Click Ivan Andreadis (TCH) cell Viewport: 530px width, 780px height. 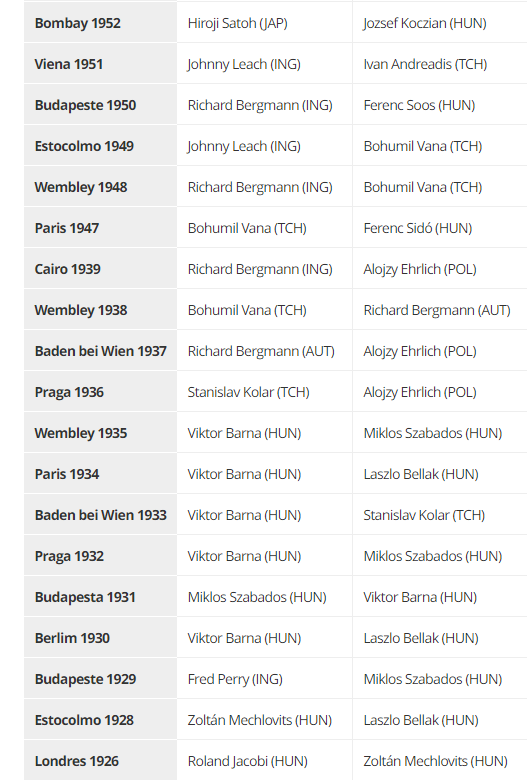click(x=440, y=64)
